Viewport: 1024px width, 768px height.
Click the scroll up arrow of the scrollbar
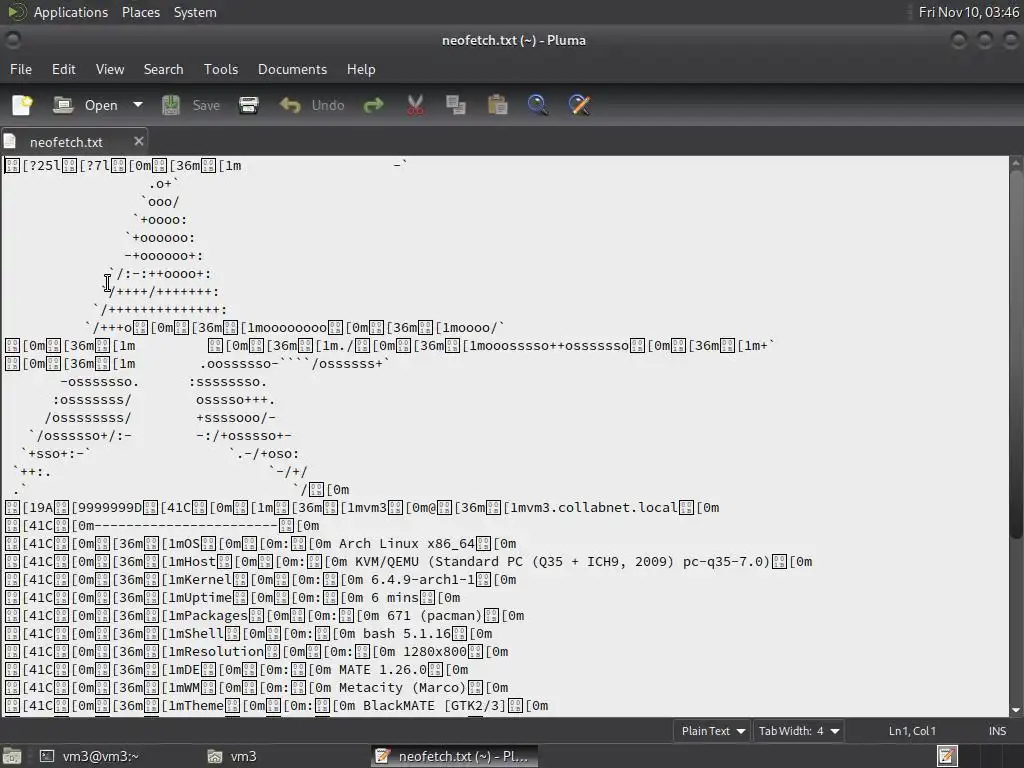point(1016,161)
